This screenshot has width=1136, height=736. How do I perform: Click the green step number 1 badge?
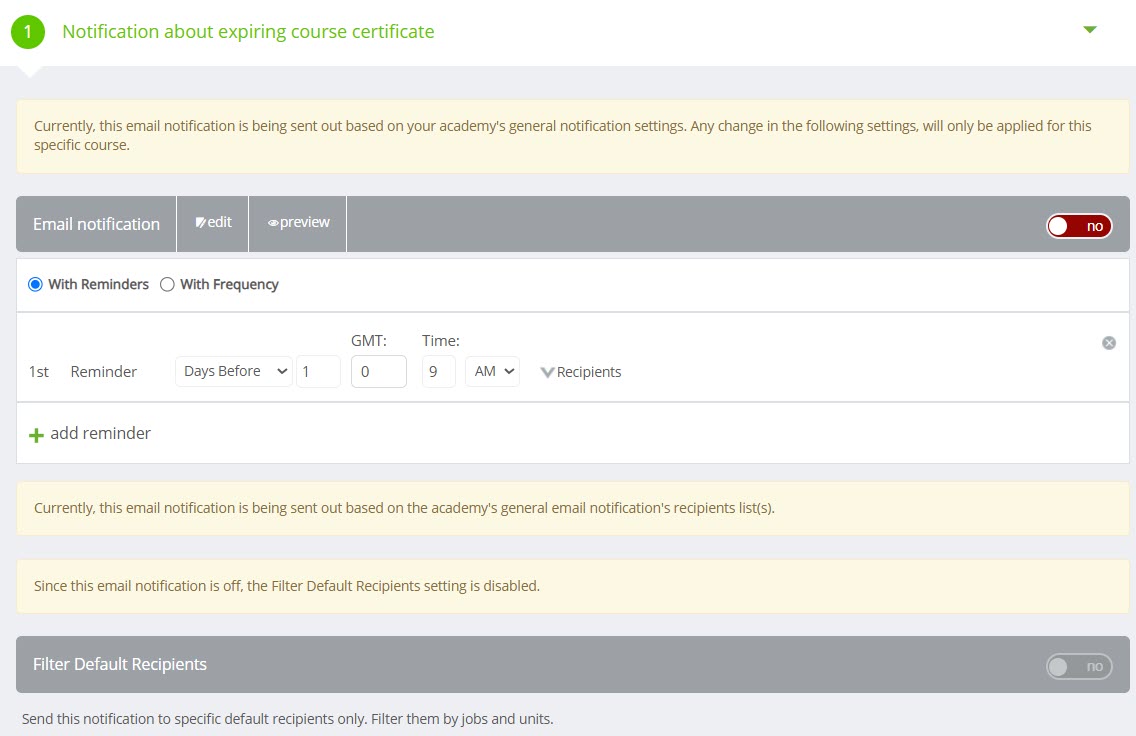point(28,32)
